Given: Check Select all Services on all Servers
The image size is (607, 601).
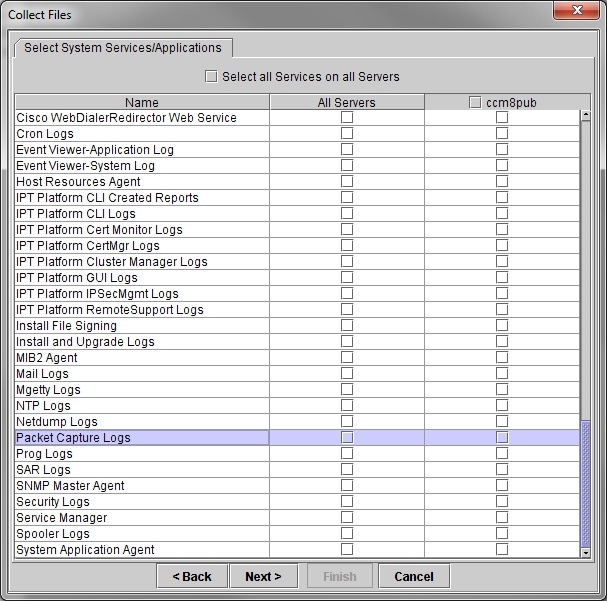Looking at the screenshot, I should (211, 76).
